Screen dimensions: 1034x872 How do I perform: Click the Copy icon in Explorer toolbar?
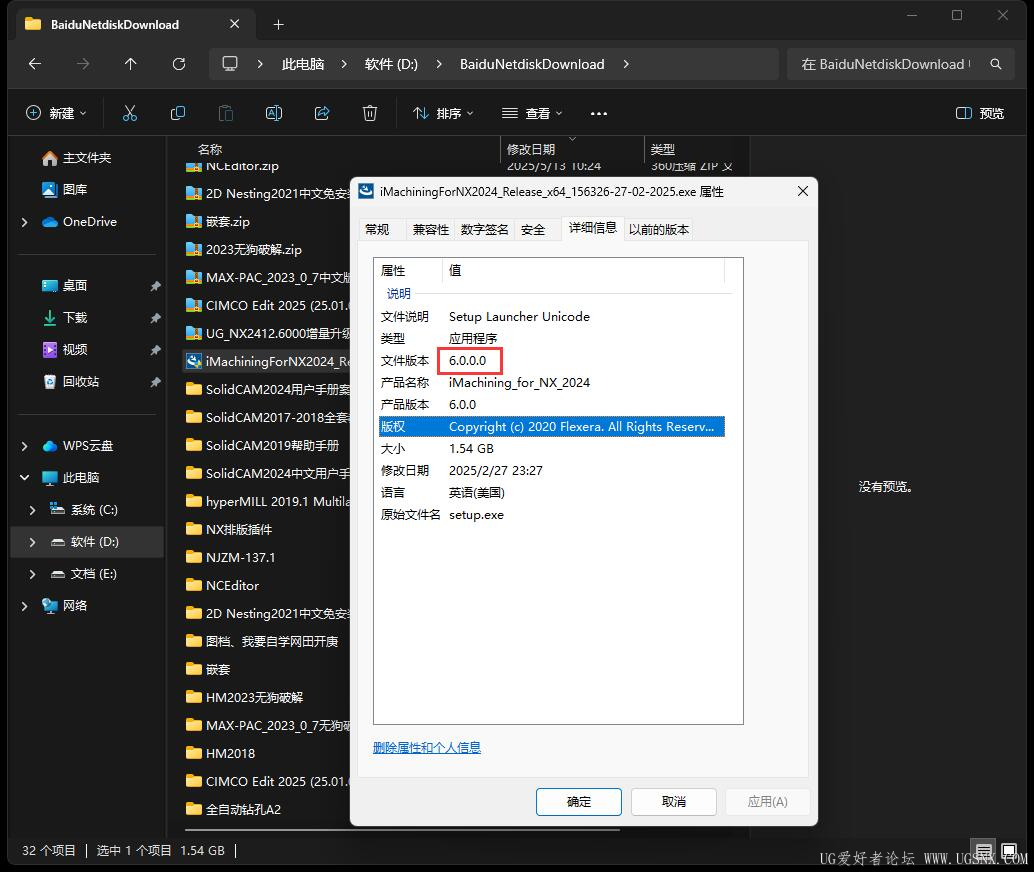tap(177, 113)
